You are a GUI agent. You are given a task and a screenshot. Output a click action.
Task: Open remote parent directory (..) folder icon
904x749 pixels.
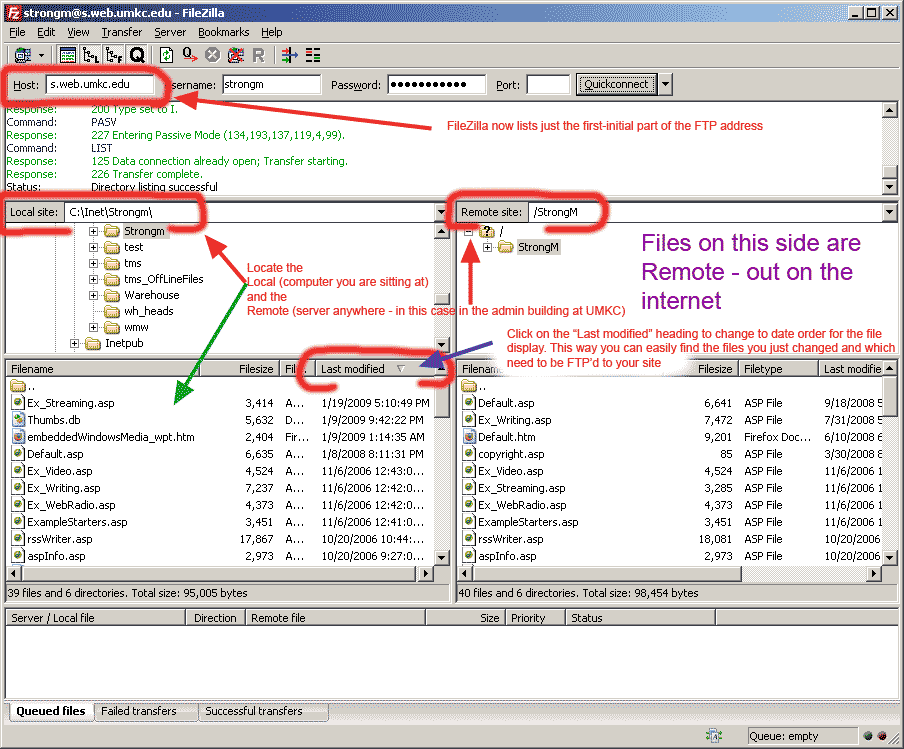469,386
